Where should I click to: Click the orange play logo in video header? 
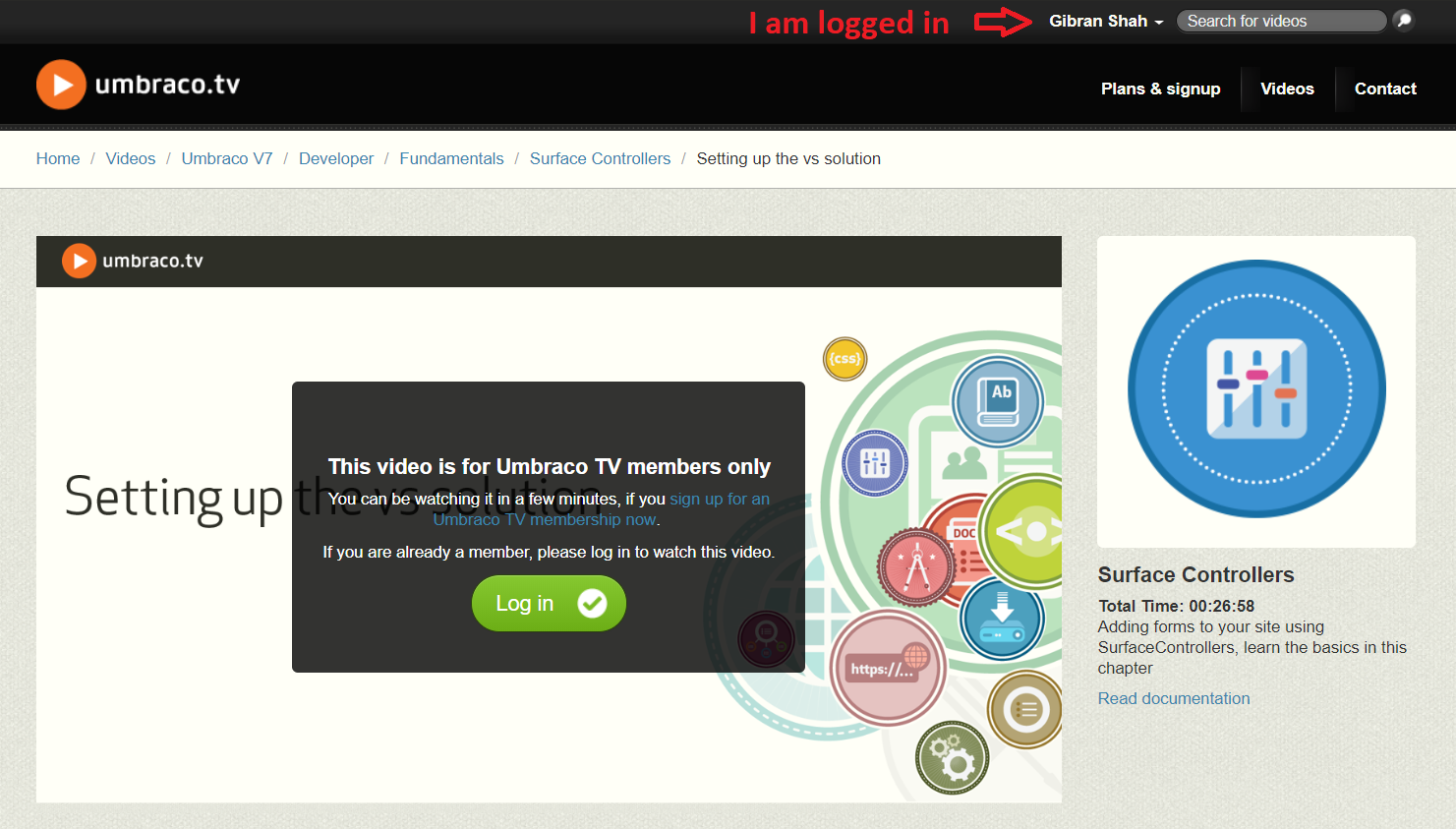tap(79, 261)
